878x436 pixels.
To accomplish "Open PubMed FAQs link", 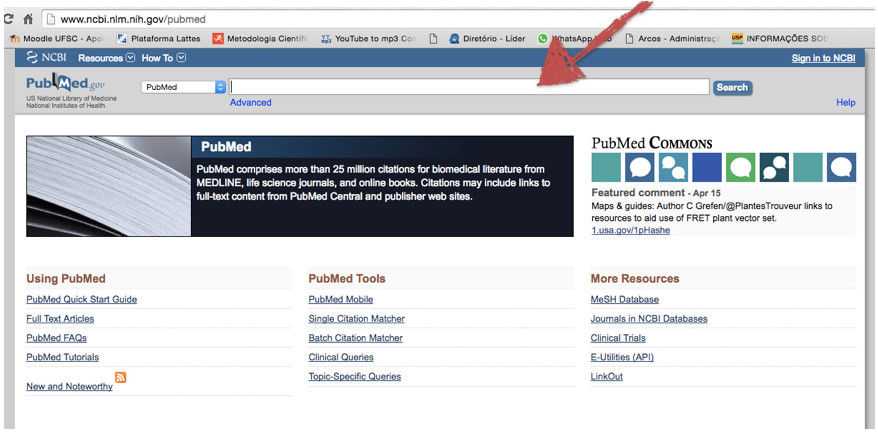I will point(57,338).
